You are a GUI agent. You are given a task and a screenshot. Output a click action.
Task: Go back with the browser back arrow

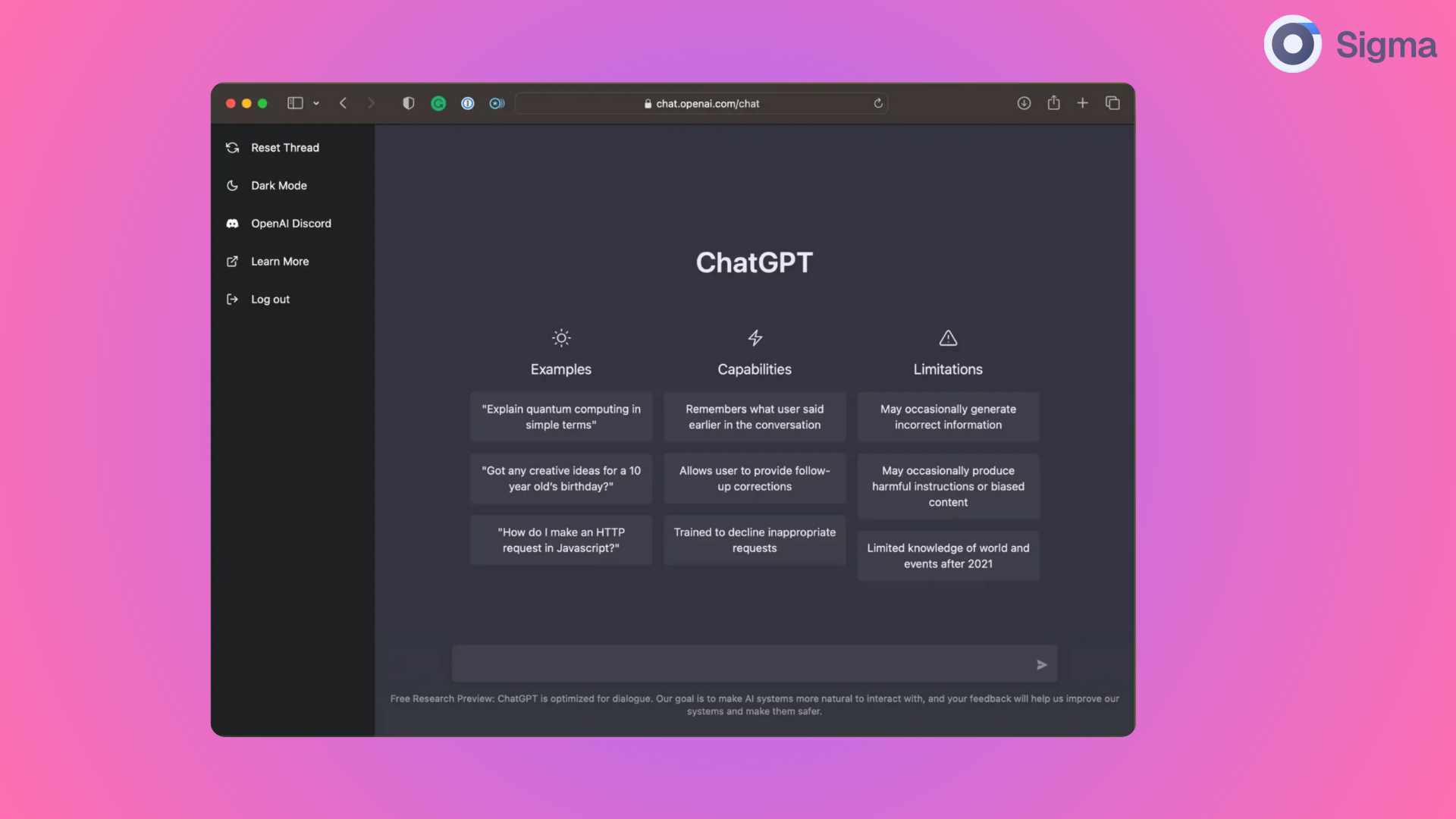343,103
